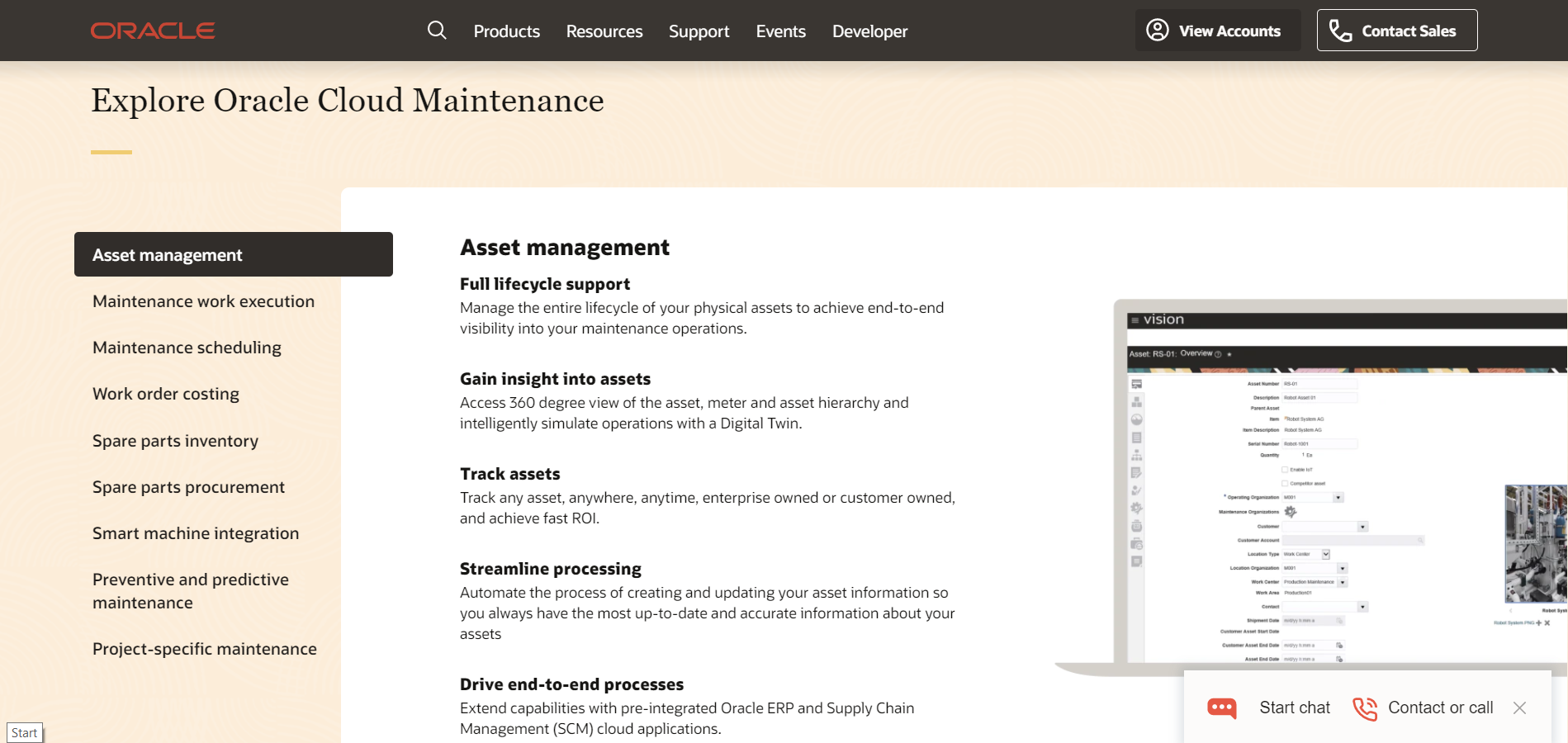Select Project-specific maintenance tab
Image resolution: width=1568 pixels, height=743 pixels.
coord(205,649)
